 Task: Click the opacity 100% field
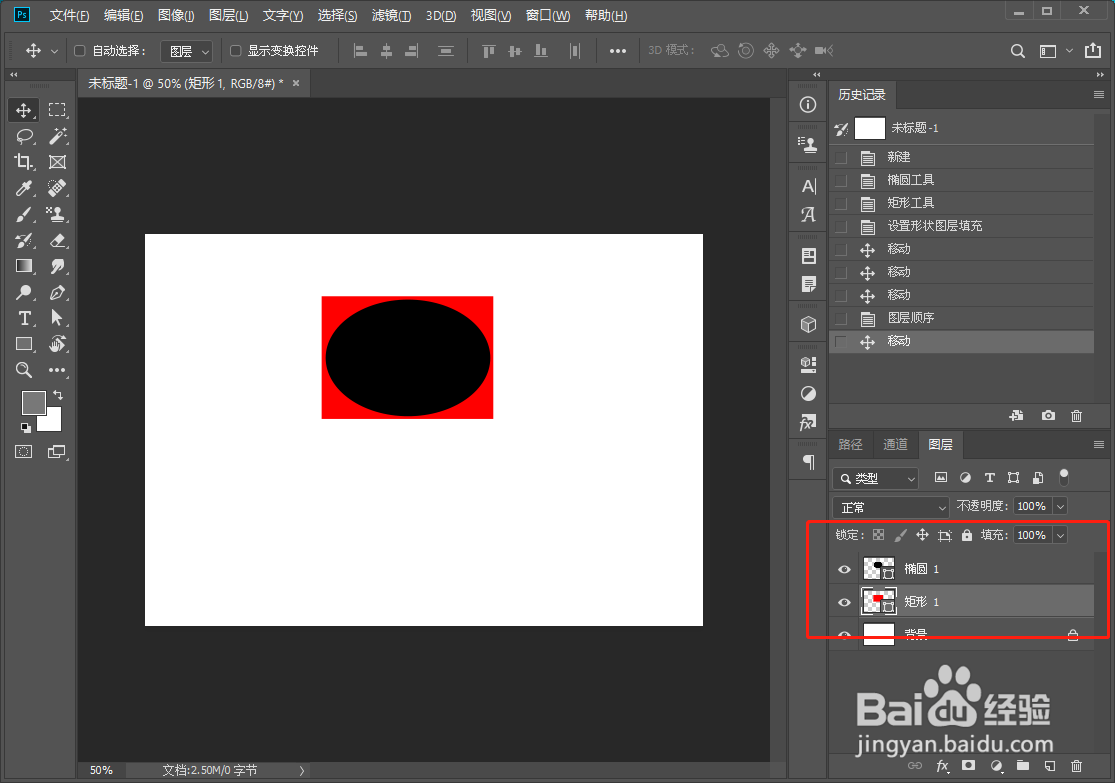pos(1032,506)
